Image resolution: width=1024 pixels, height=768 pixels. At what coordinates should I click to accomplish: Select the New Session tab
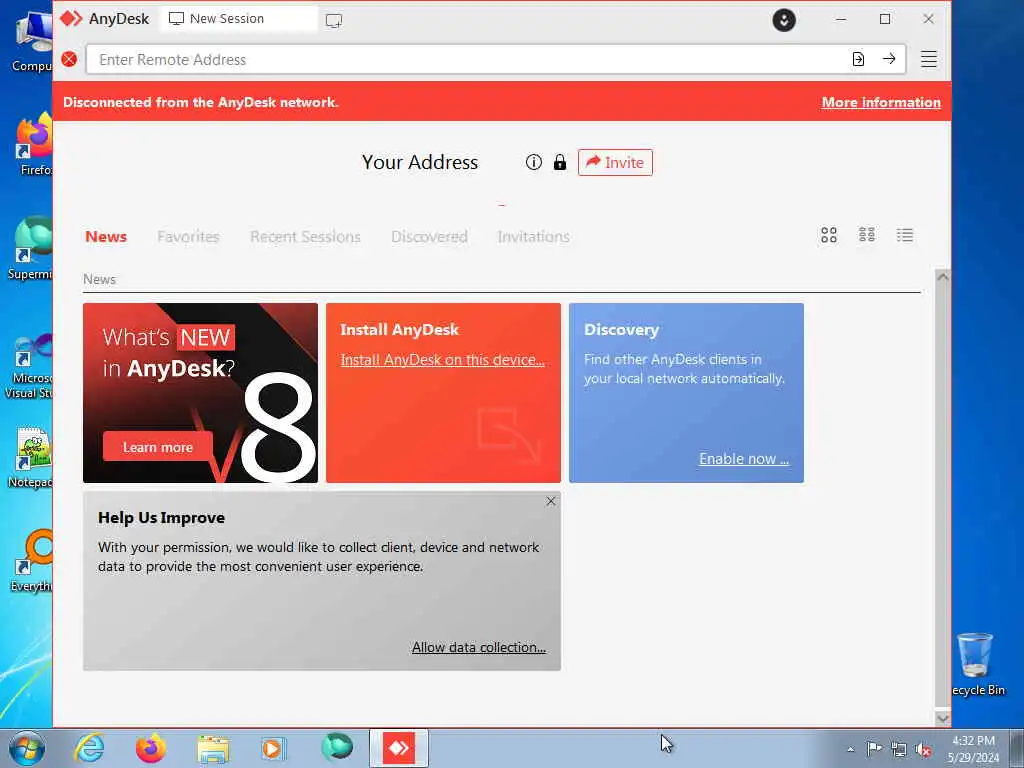[240, 19]
